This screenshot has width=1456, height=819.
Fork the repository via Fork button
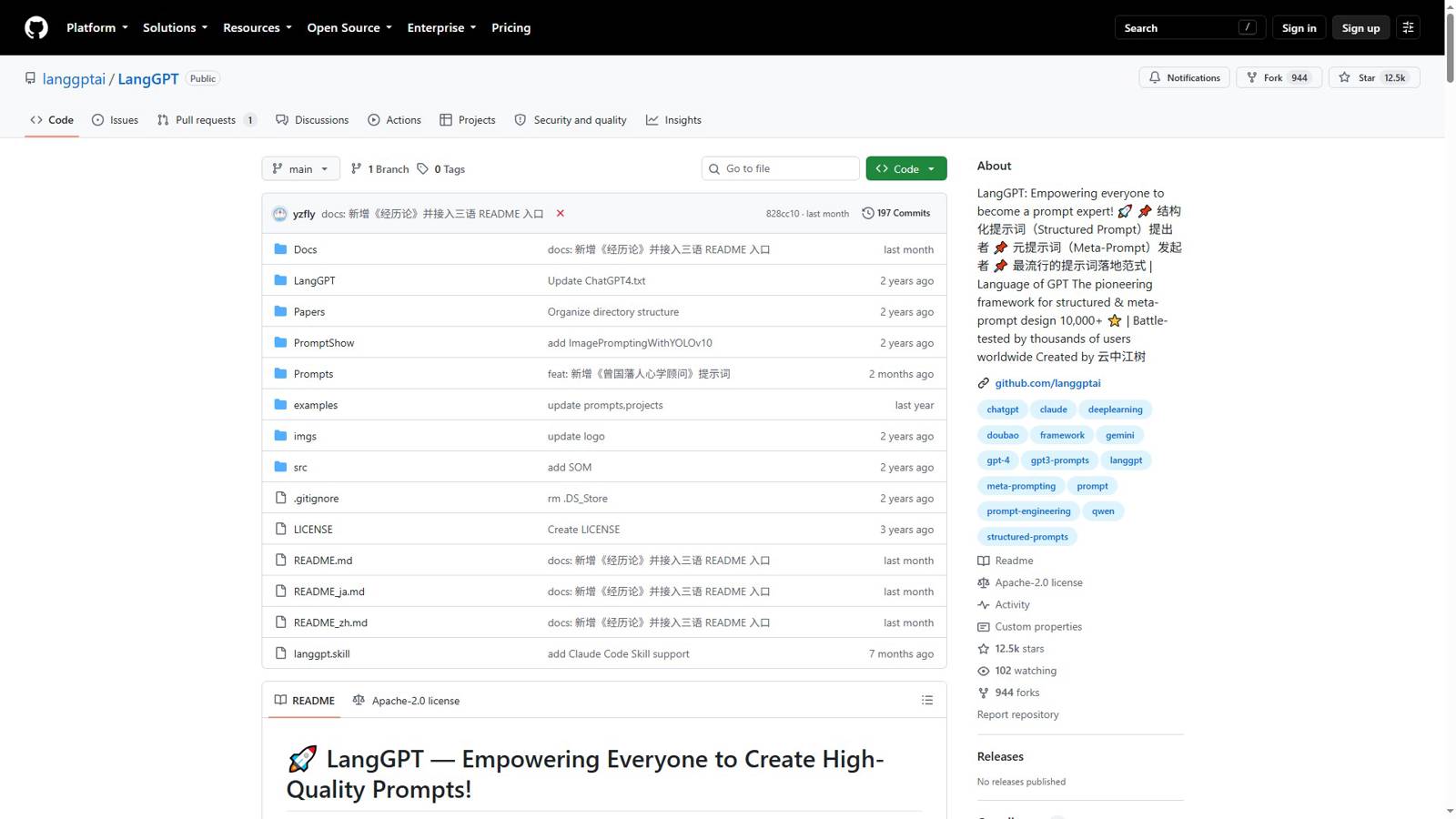pos(1279,77)
